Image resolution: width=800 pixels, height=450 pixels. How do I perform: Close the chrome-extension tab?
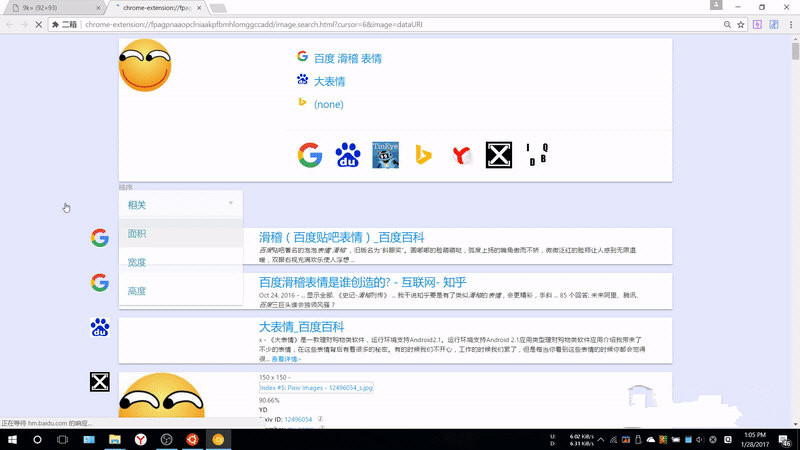coord(199,8)
